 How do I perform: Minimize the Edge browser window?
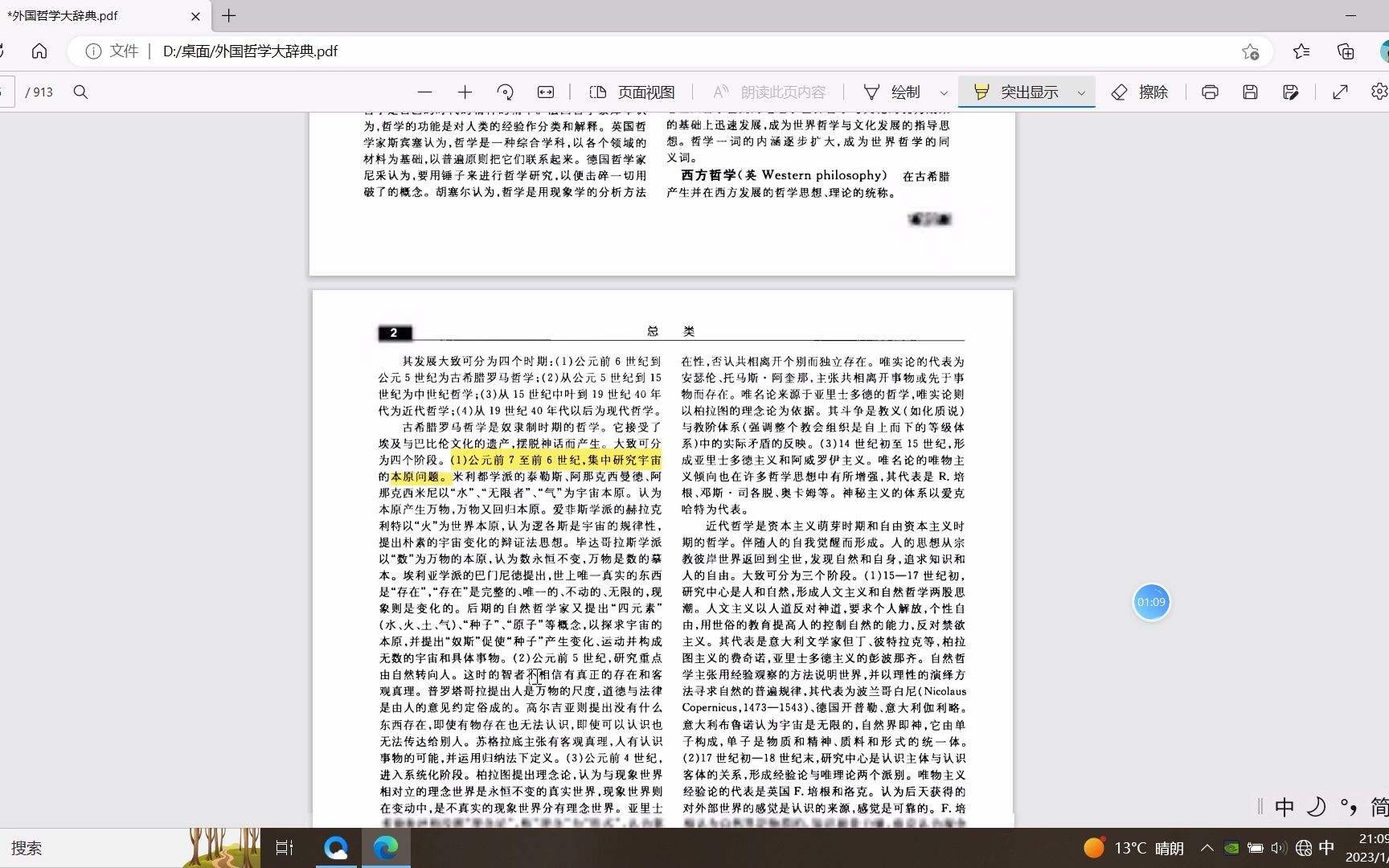(x=1350, y=16)
